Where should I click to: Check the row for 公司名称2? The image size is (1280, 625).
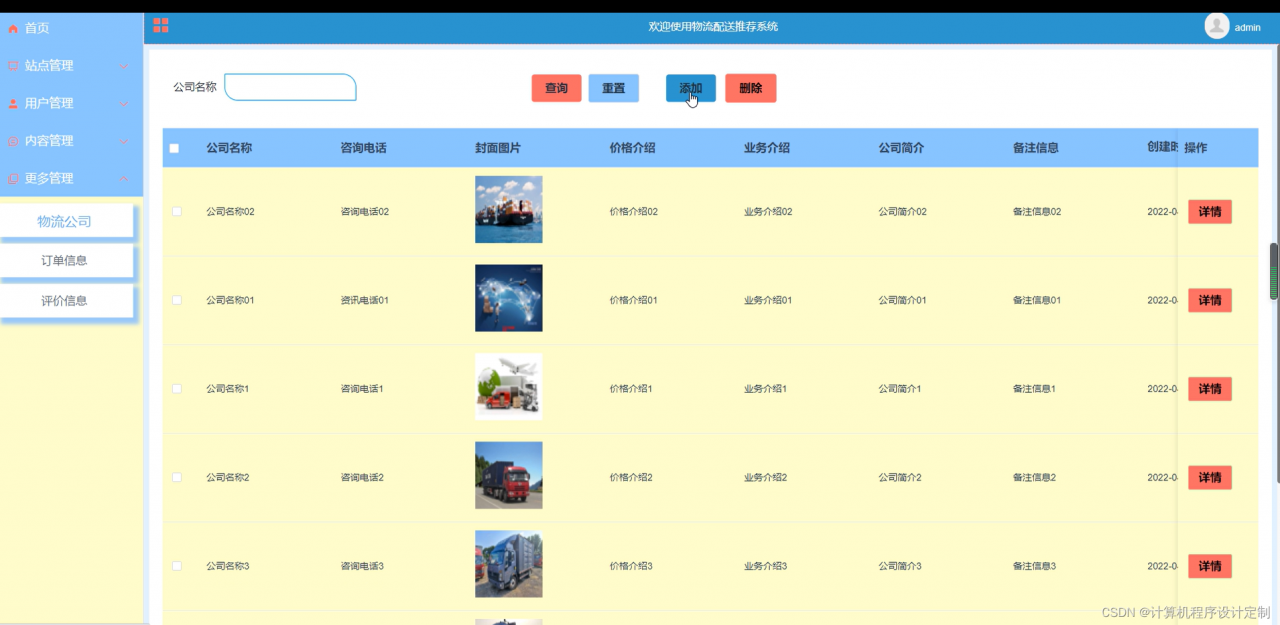tap(177, 477)
